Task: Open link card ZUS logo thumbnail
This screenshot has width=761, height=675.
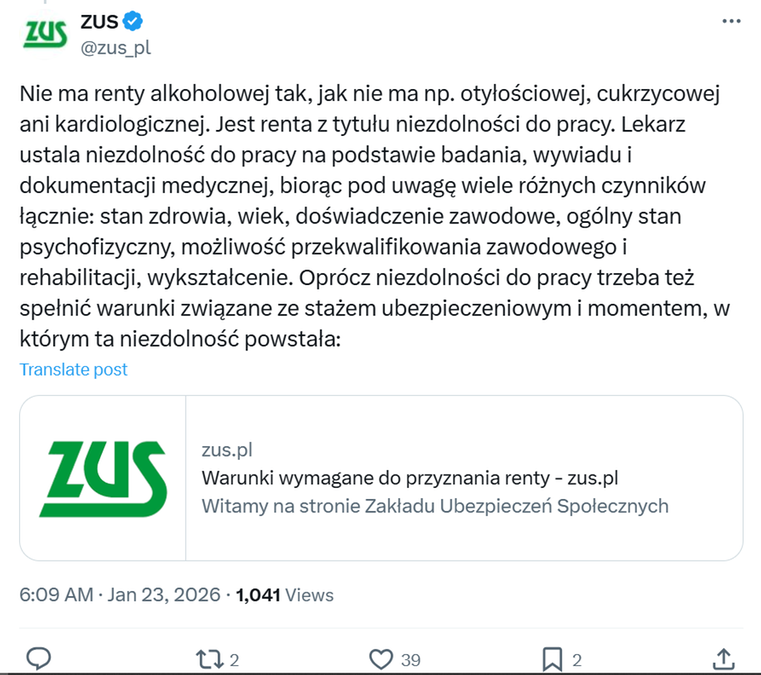Action: click(x=104, y=477)
